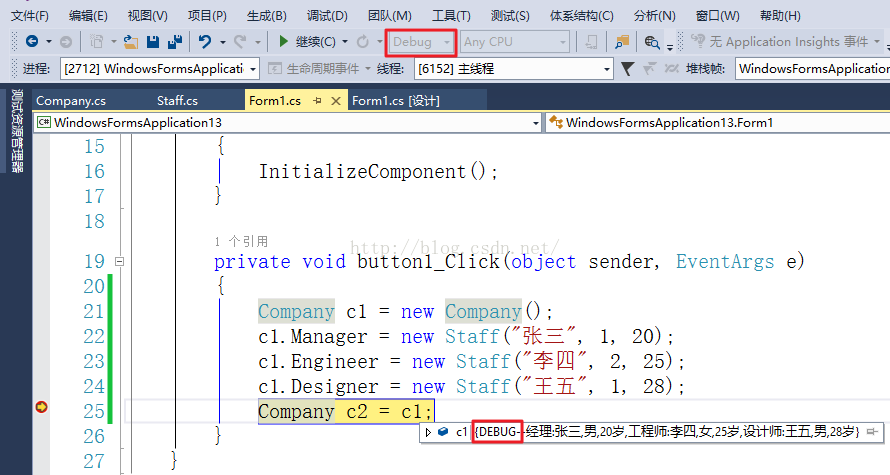Open the Debug configuration dropdown
The image size is (890, 475).
click(x=421, y=42)
